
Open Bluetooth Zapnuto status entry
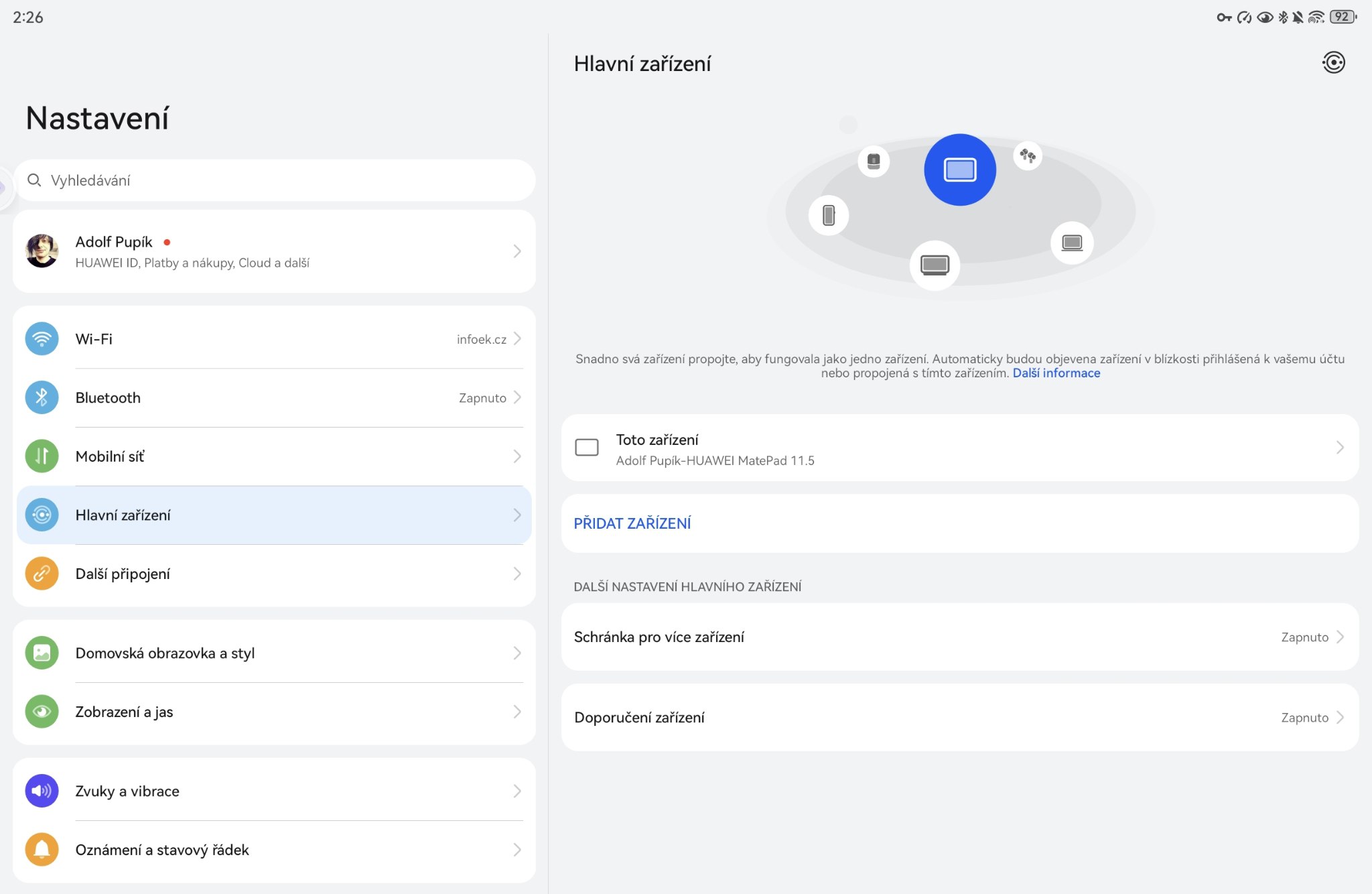click(x=484, y=398)
